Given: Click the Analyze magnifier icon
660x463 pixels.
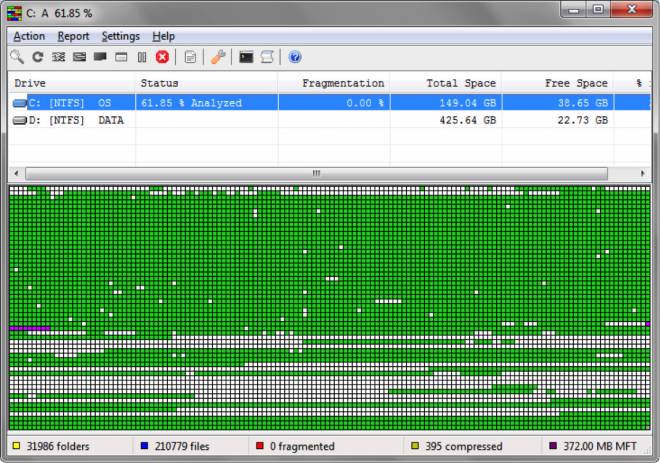Looking at the screenshot, I should pos(17,57).
